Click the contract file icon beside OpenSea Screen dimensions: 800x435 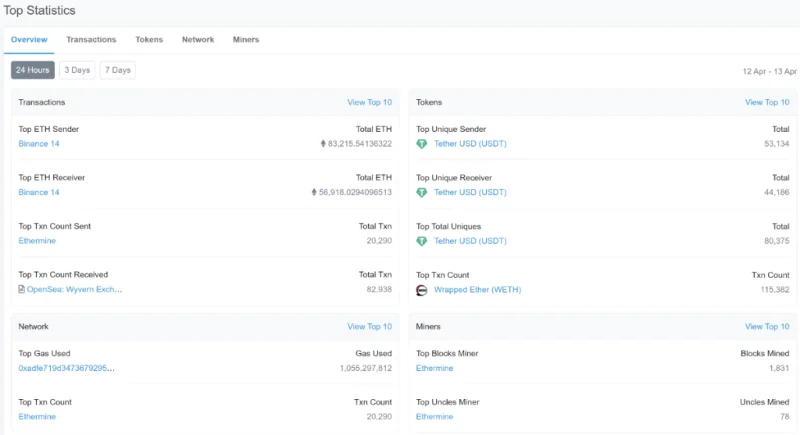(21, 289)
